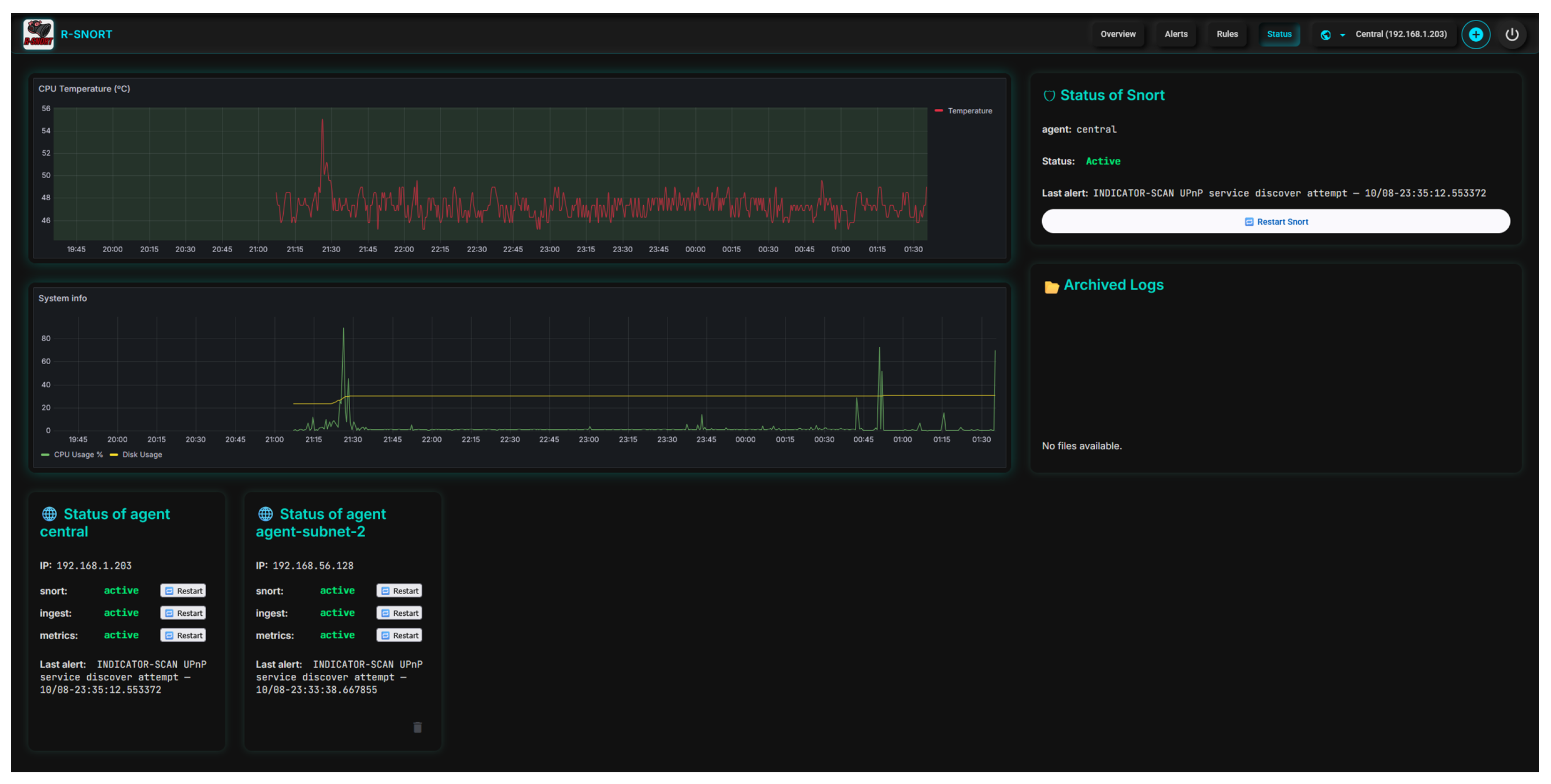Open the agent dropdown arrow

pyautogui.click(x=1342, y=35)
